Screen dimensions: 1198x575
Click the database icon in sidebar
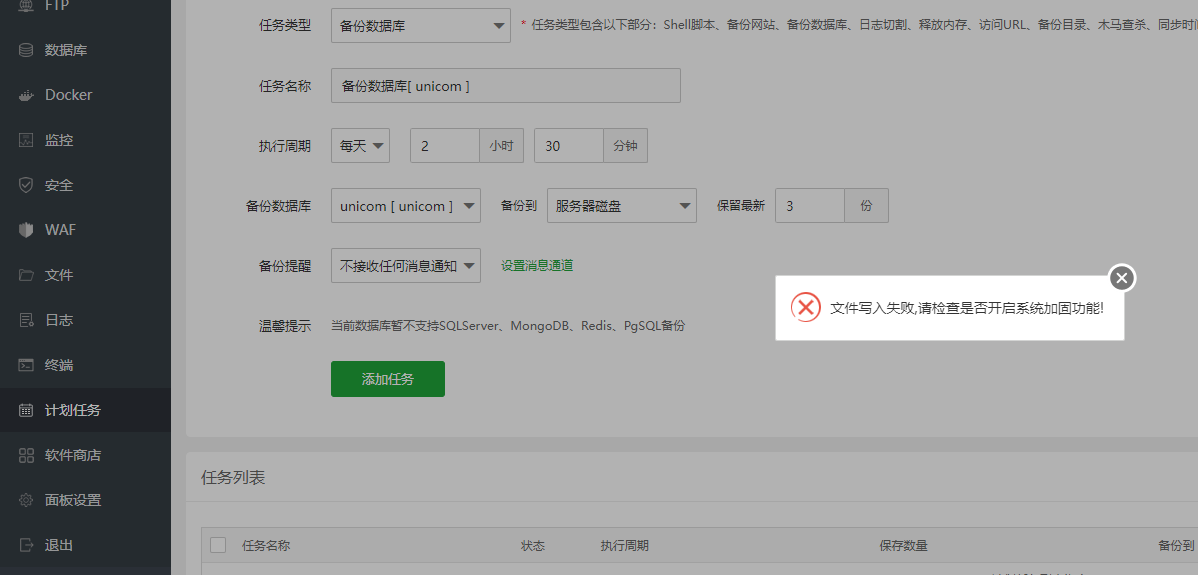[x=26, y=50]
